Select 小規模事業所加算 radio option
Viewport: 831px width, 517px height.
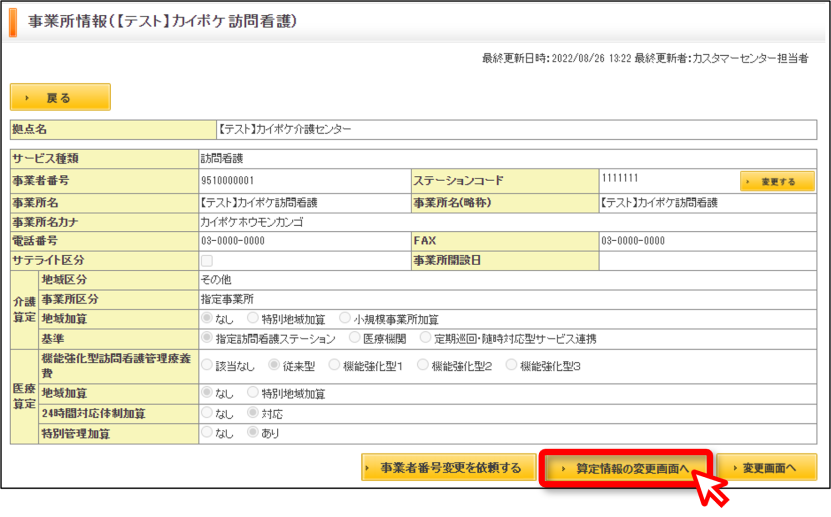click(345, 318)
